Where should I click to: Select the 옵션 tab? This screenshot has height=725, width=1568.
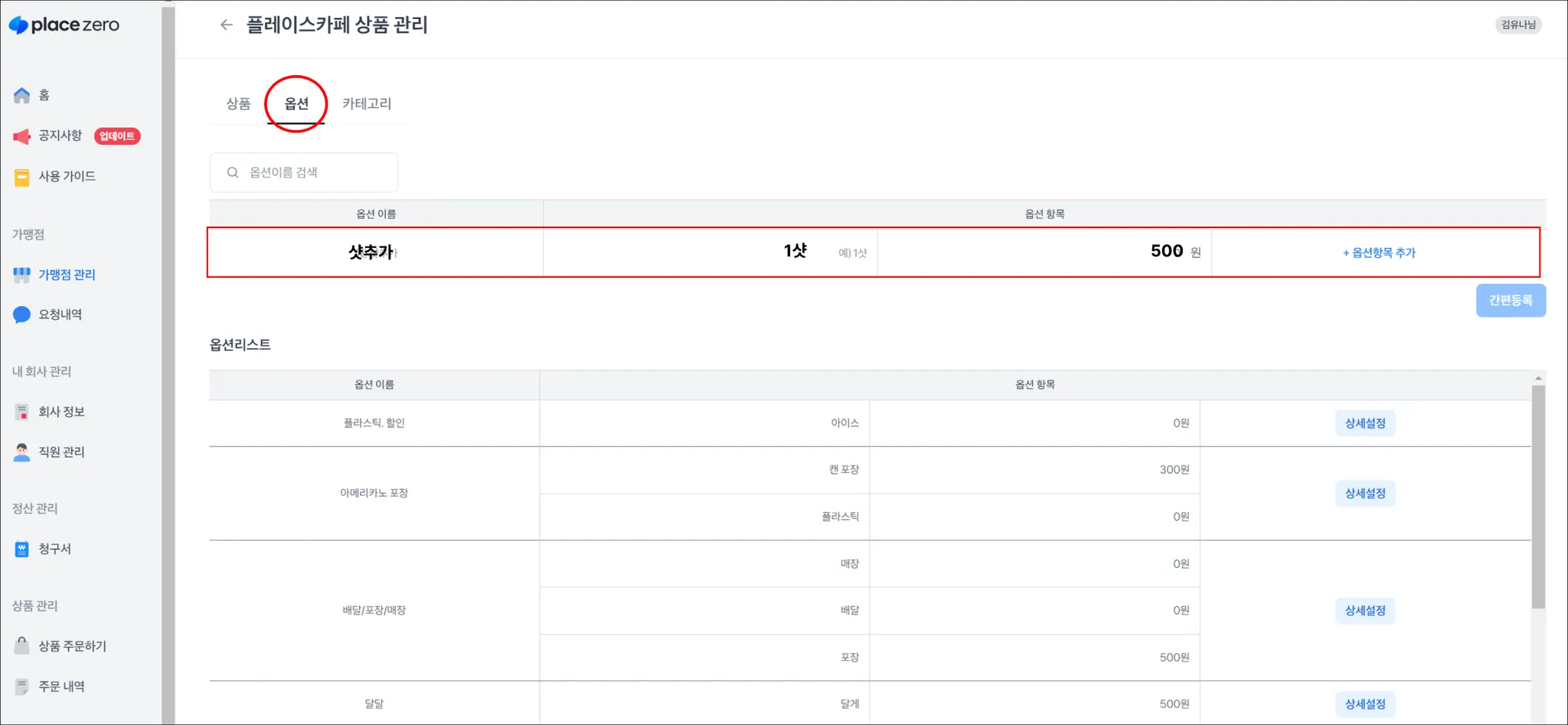tap(296, 104)
